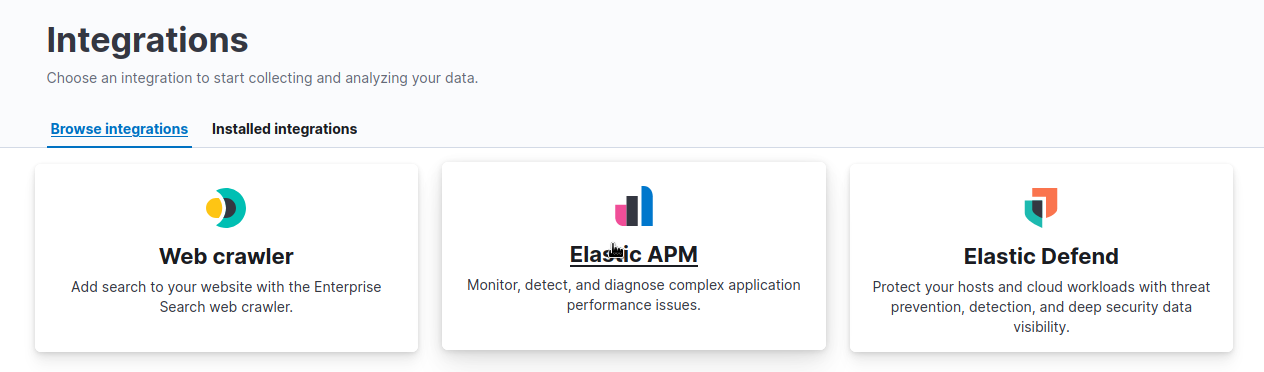Screen dimensions: 1264x372
Task: Open the Elastic Defend title link
Action: pos(1041,256)
